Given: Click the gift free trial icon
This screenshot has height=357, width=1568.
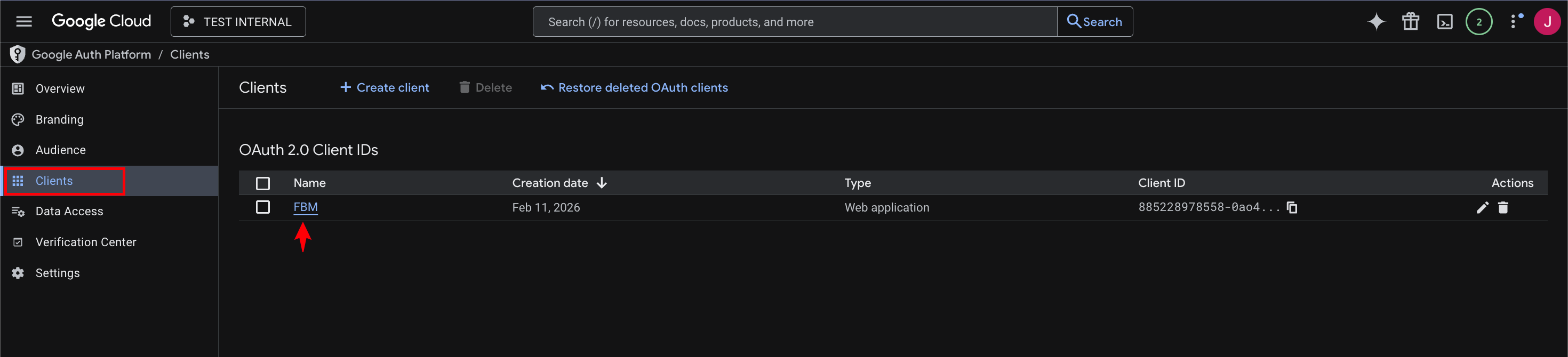Looking at the screenshot, I should [1410, 22].
